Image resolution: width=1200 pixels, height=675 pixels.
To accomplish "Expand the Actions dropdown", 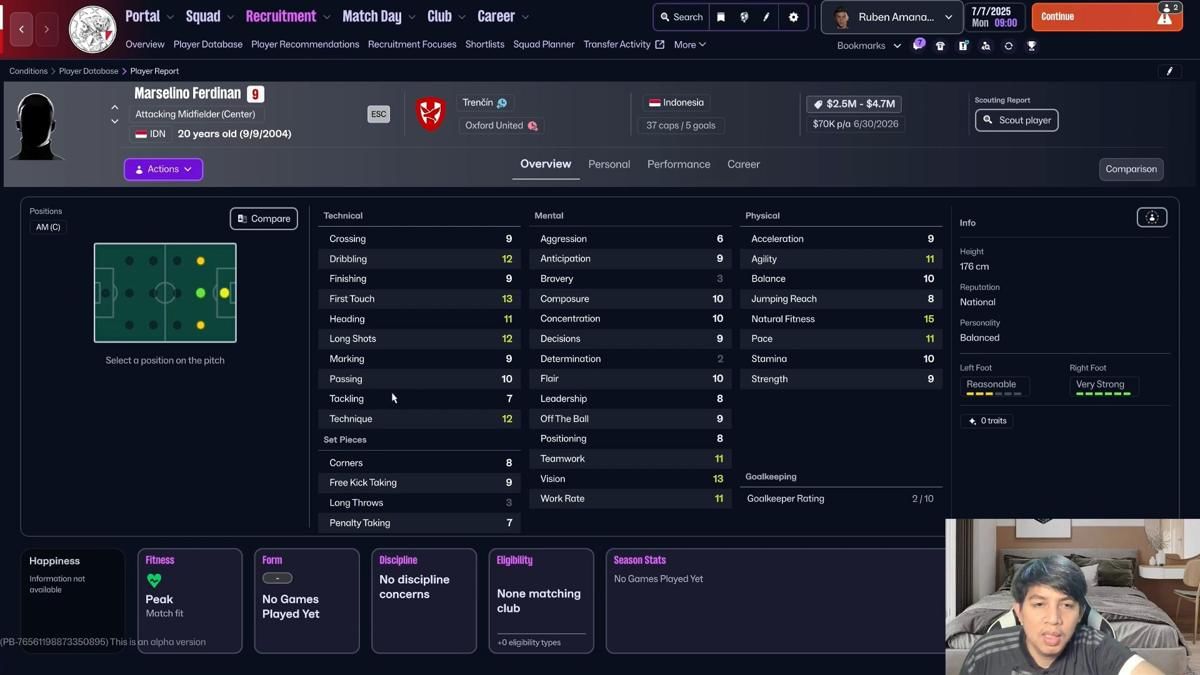I will [x=163, y=169].
